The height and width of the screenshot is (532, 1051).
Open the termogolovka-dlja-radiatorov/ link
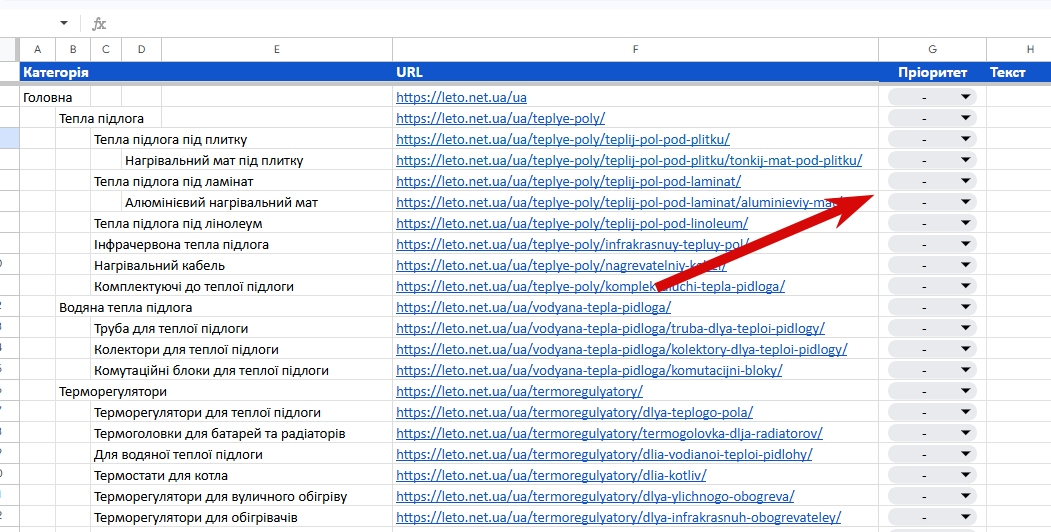click(x=609, y=434)
